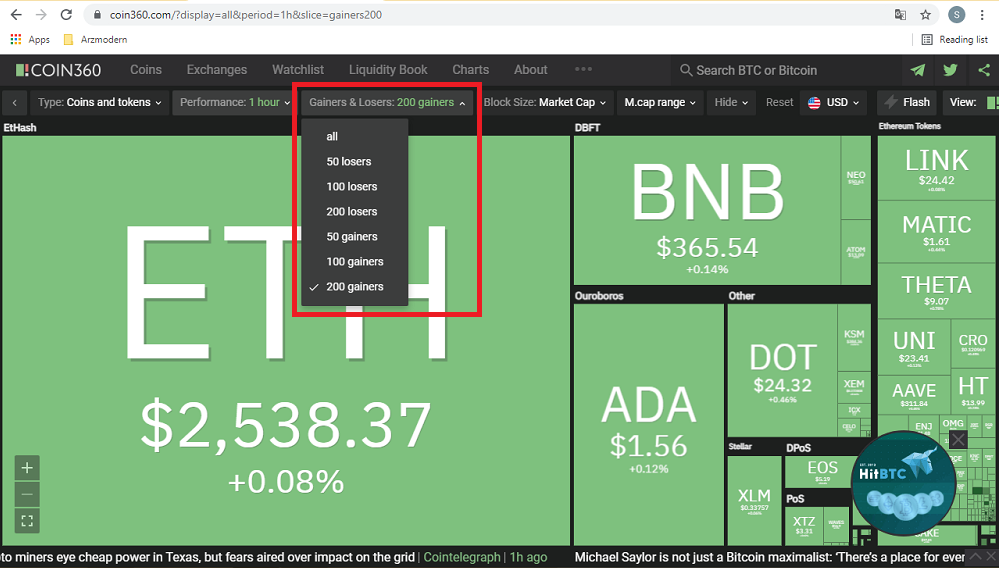Open the XLM tile
The image size is (999, 568).
coord(754,501)
